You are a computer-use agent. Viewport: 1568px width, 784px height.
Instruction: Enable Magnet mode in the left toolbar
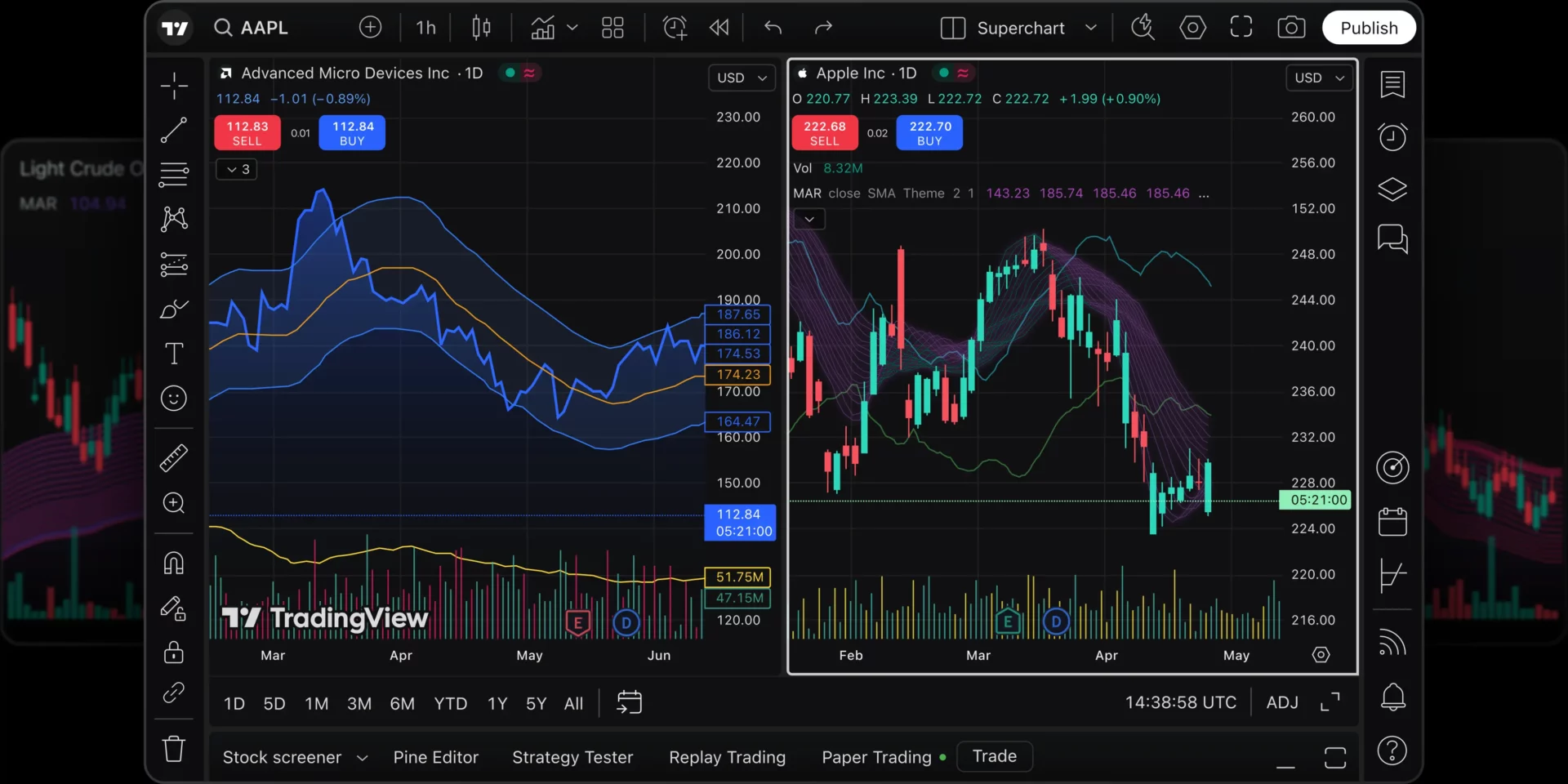[174, 563]
